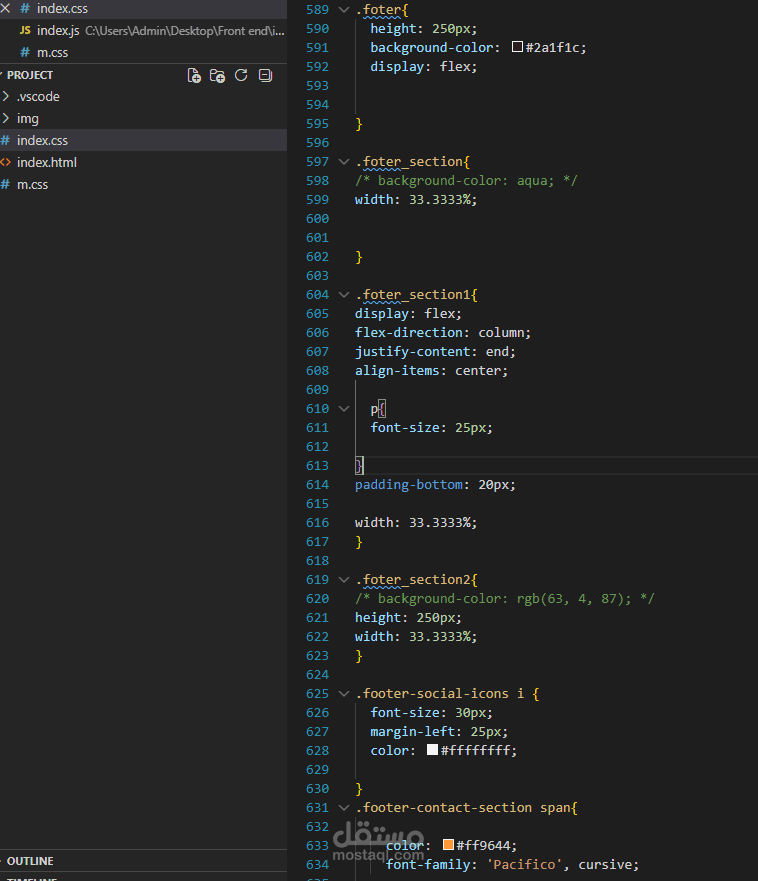Screen dimensions: 758x881
Task: Open color picker for #ffffffff swatch
Action: pyautogui.click(x=432, y=750)
